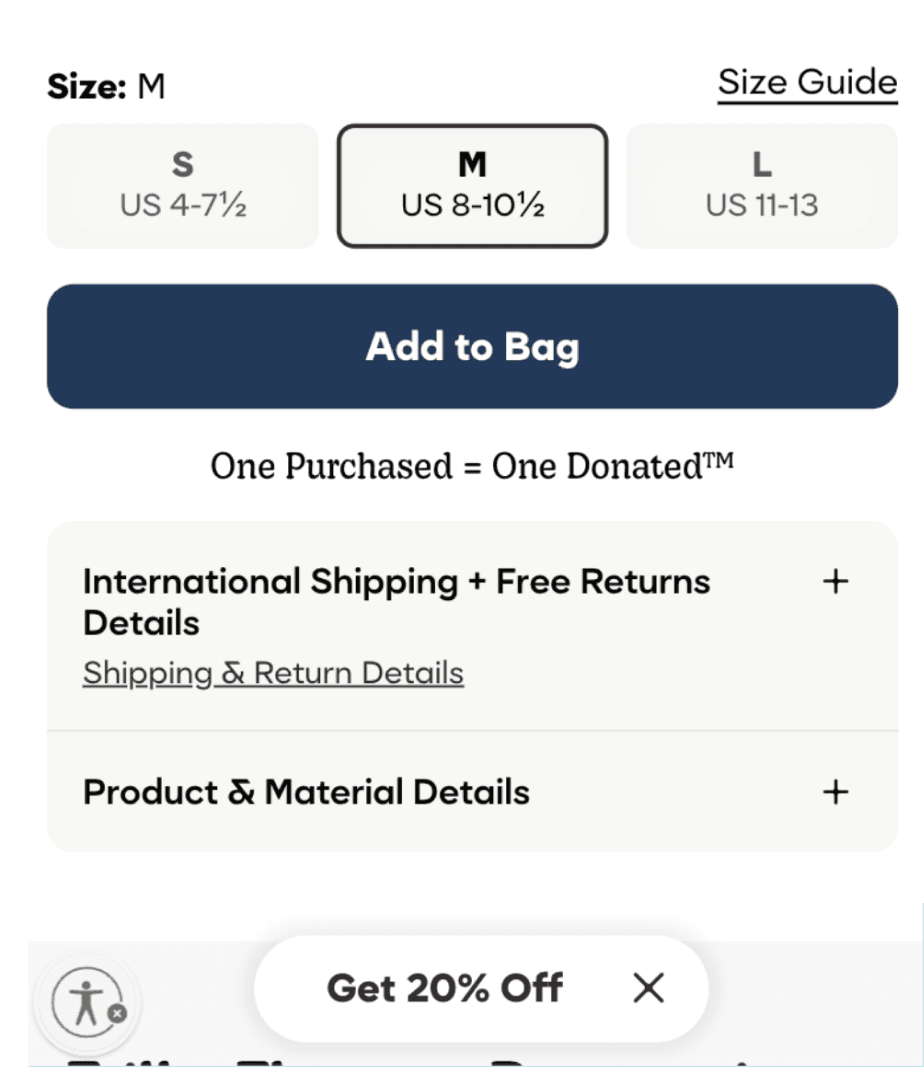Choose size M (US 8-10½)
The image size is (924, 1072).
point(472,186)
